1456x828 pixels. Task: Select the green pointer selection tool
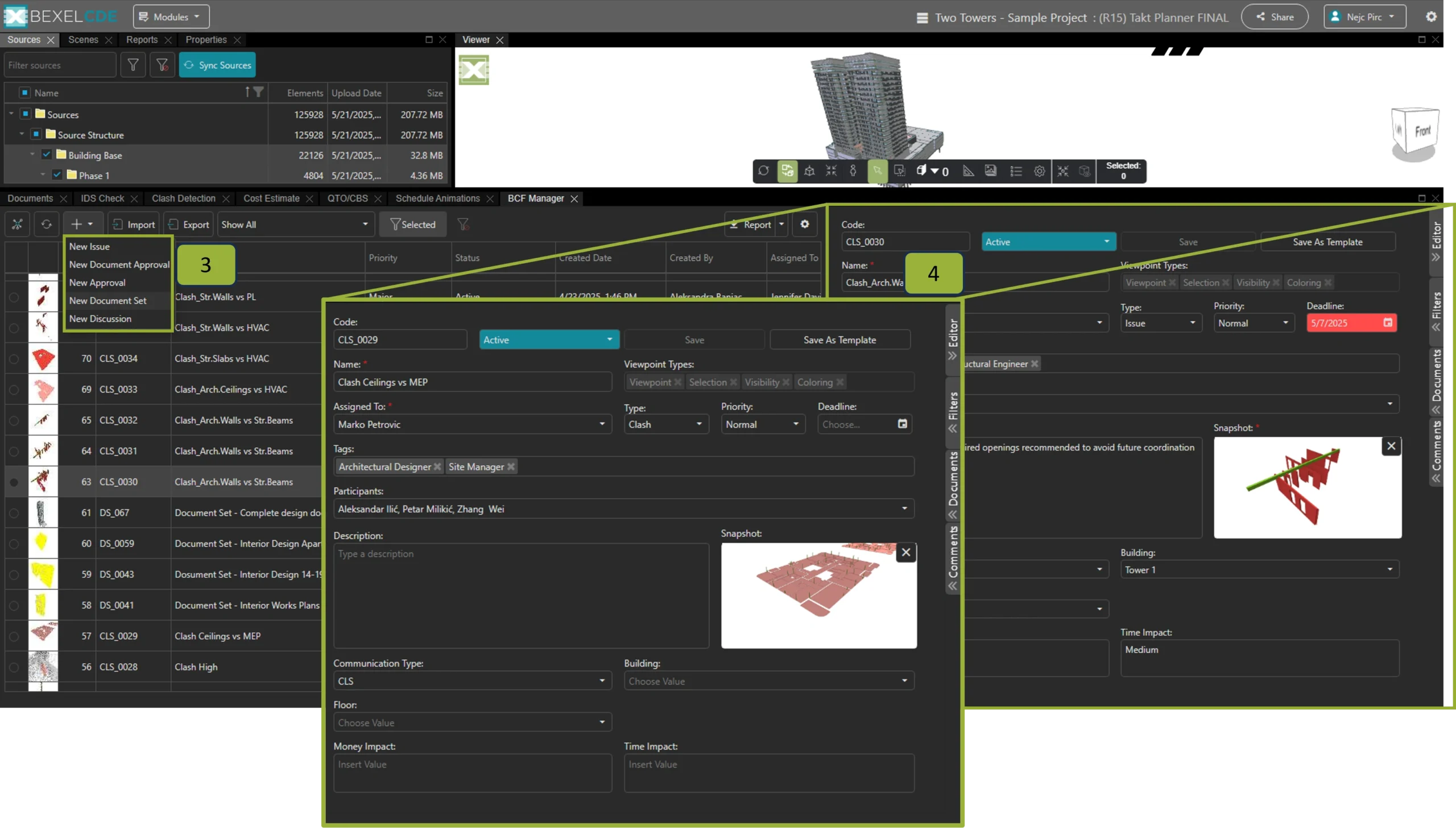(x=878, y=171)
